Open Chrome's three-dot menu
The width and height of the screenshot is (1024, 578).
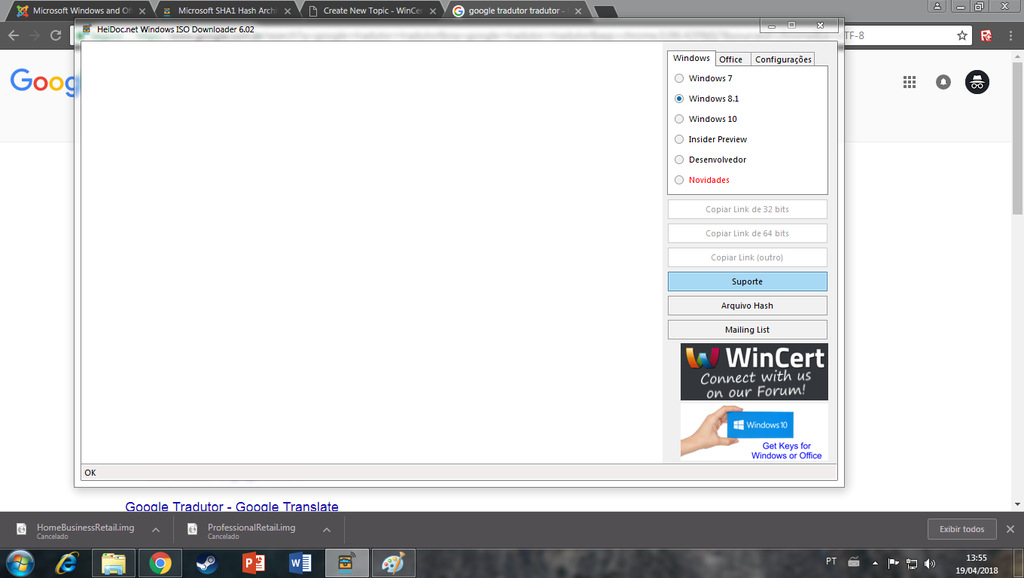tap(1010, 35)
